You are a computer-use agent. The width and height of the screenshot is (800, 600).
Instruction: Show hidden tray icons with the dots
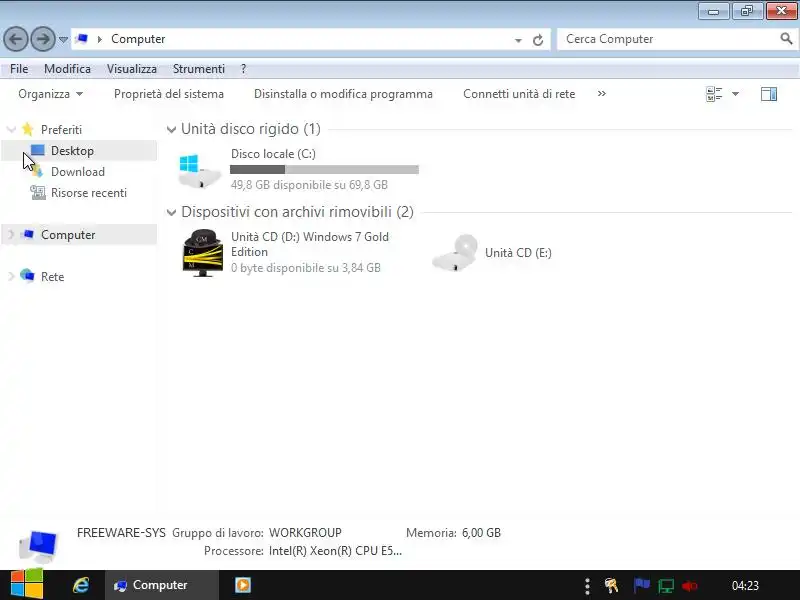coord(587,586)
